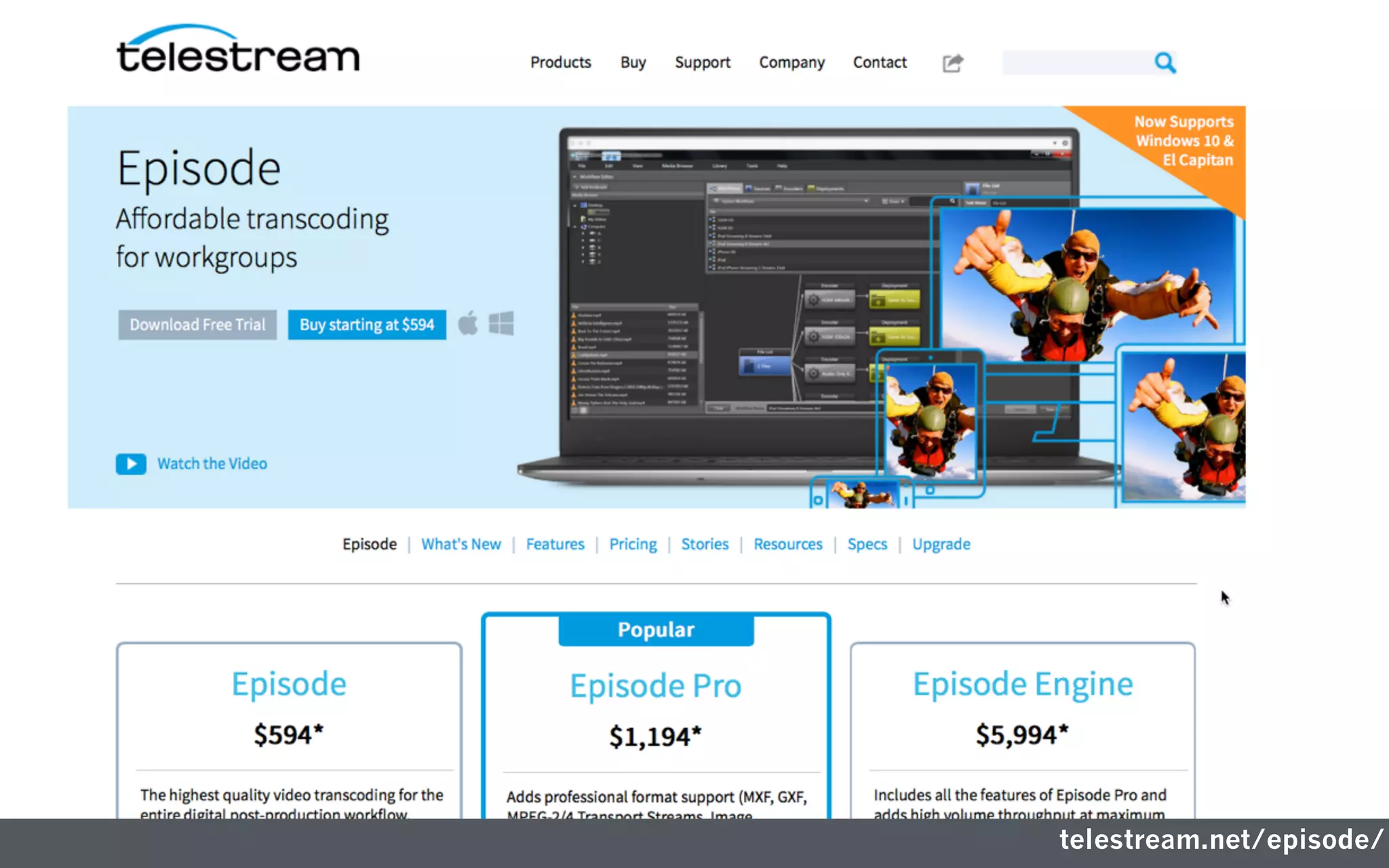
Task: Click the $5,994* price text
Action: click(x=1022, y=735)
